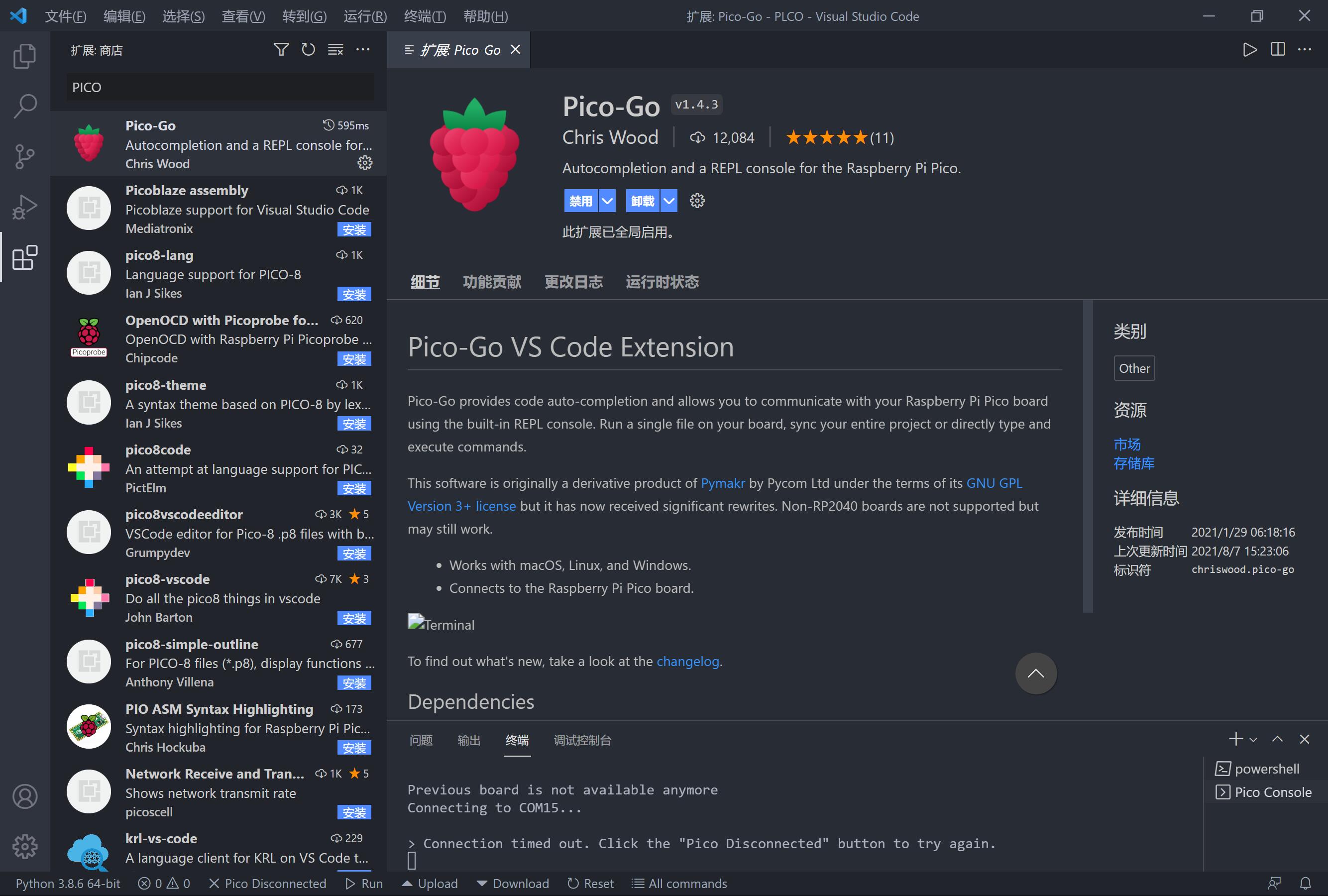Switch to the 功能贡献 tab

(x=491, y=282)
